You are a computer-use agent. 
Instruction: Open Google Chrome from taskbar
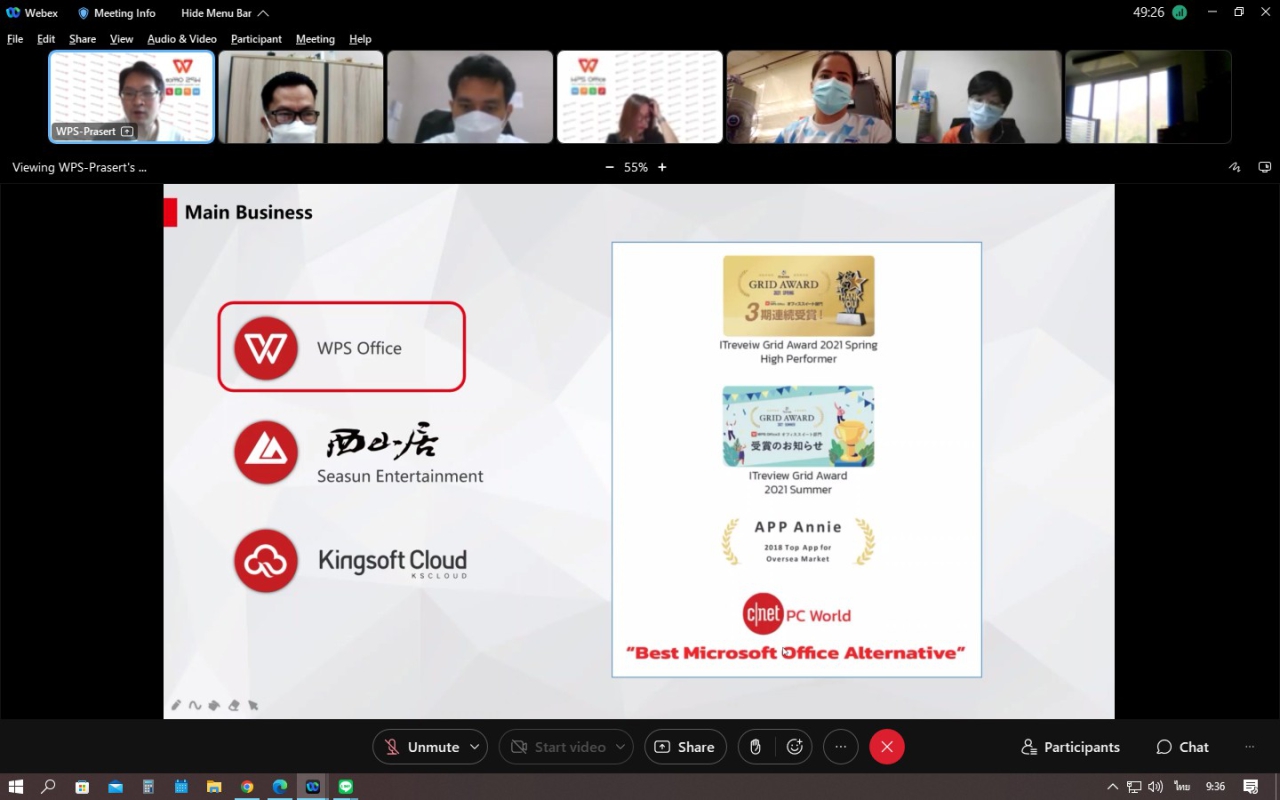coord(247,787)
